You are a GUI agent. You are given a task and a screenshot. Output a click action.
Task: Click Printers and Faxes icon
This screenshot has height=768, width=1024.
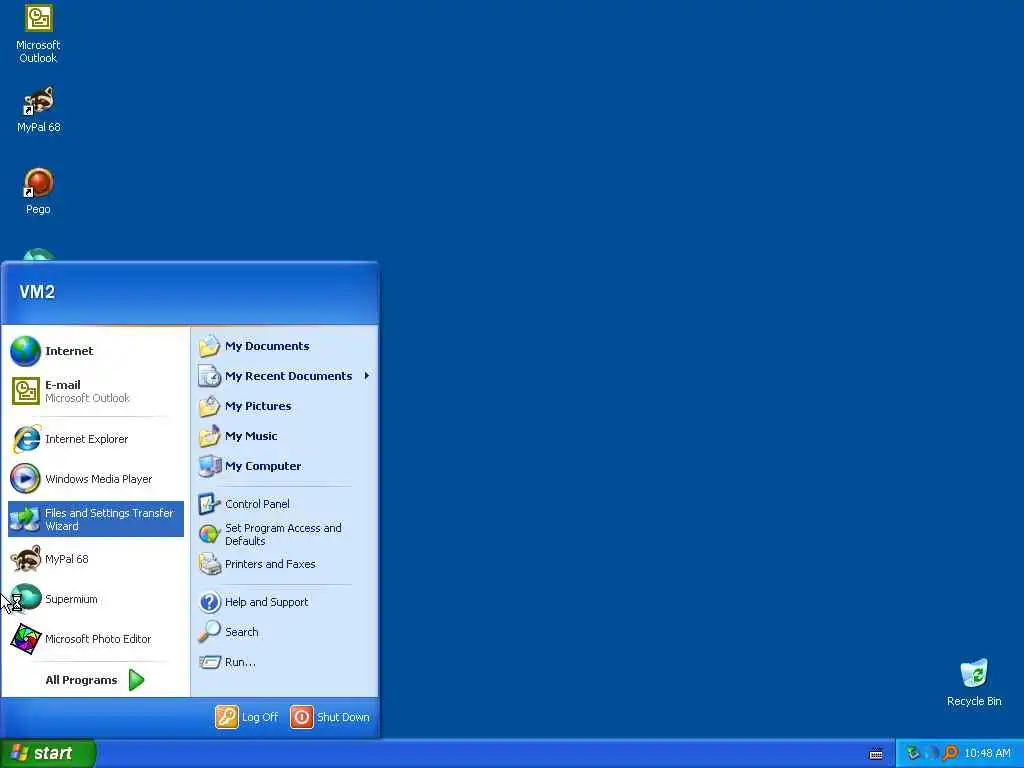click(x=210, y=564)
